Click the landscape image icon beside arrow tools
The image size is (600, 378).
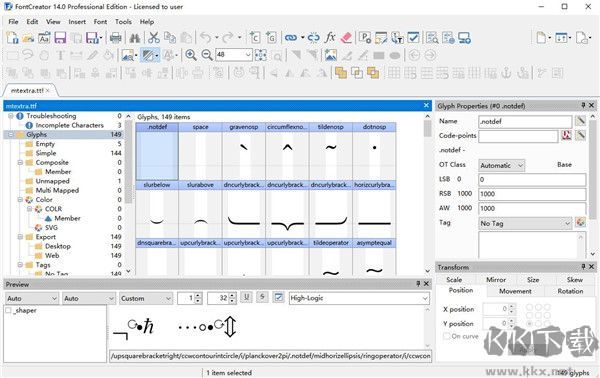pos(331,55)
